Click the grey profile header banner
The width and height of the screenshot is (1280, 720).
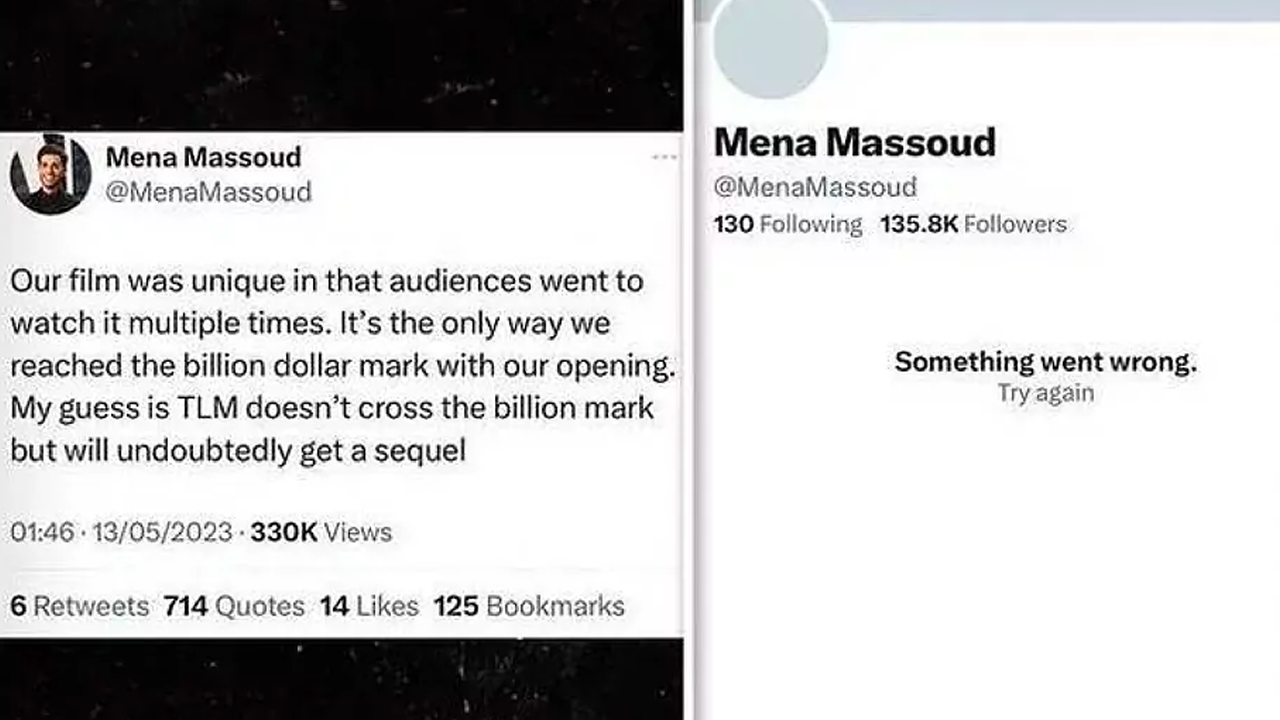(1050, 9)
